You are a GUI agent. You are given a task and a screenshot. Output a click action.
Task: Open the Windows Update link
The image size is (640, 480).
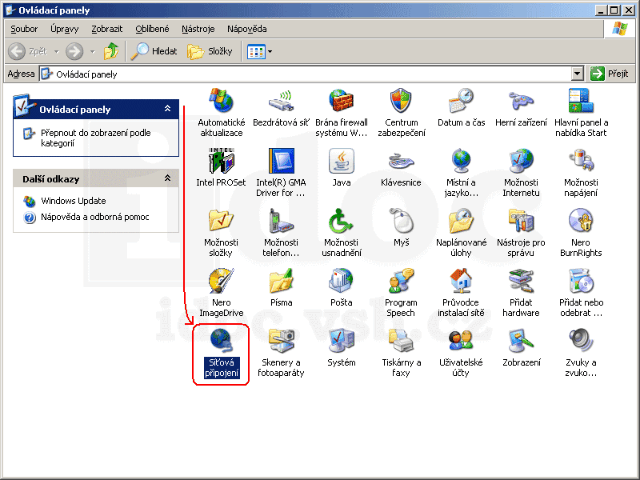pos(73,201)
